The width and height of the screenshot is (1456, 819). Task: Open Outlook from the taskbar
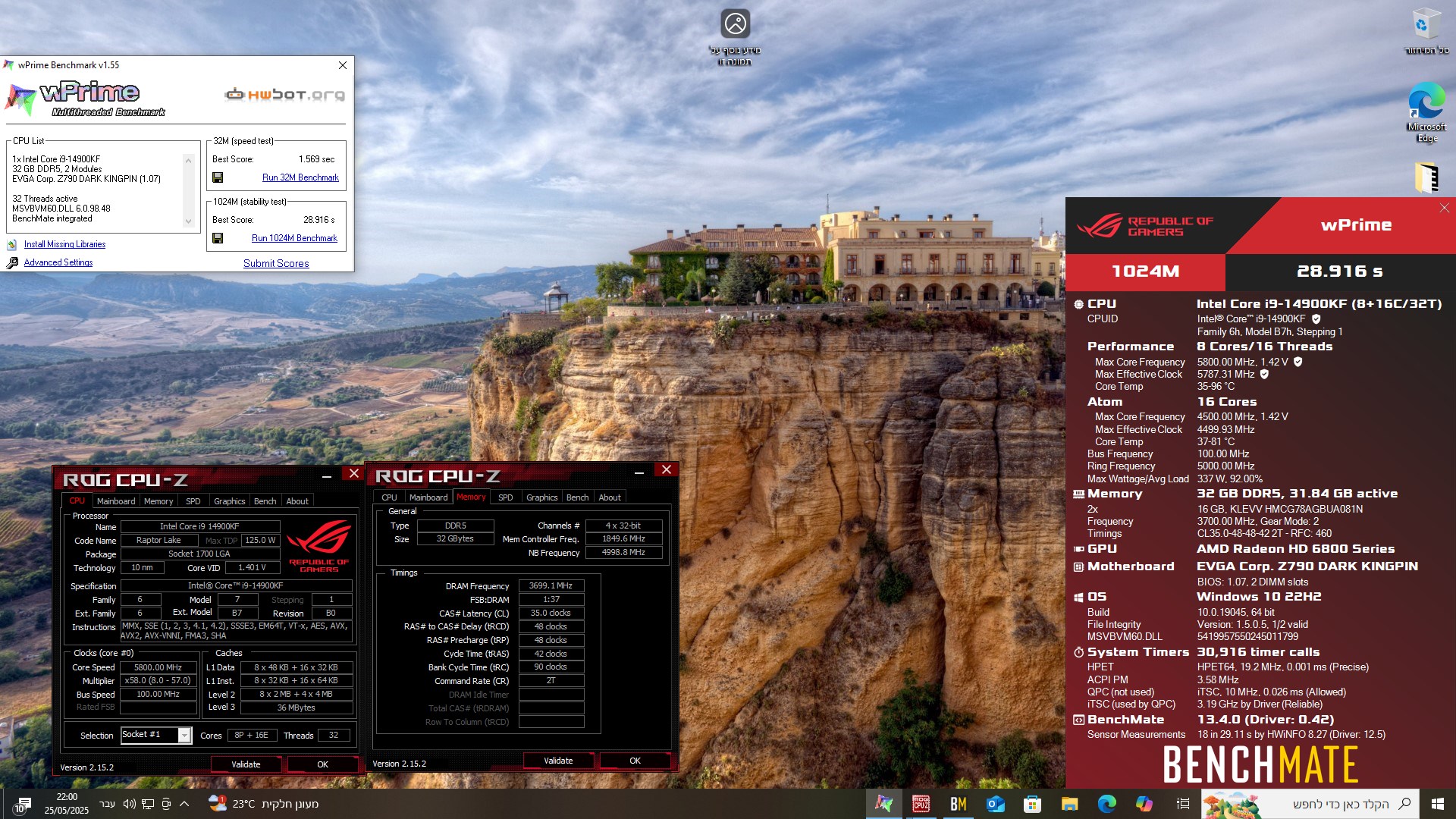[x=995, y=804]
